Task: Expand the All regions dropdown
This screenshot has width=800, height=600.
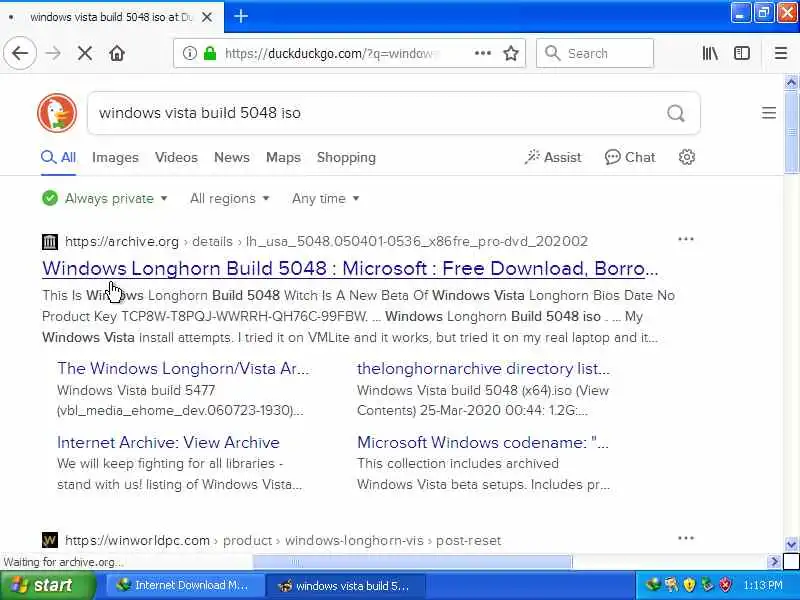Action: click(230, 198)
